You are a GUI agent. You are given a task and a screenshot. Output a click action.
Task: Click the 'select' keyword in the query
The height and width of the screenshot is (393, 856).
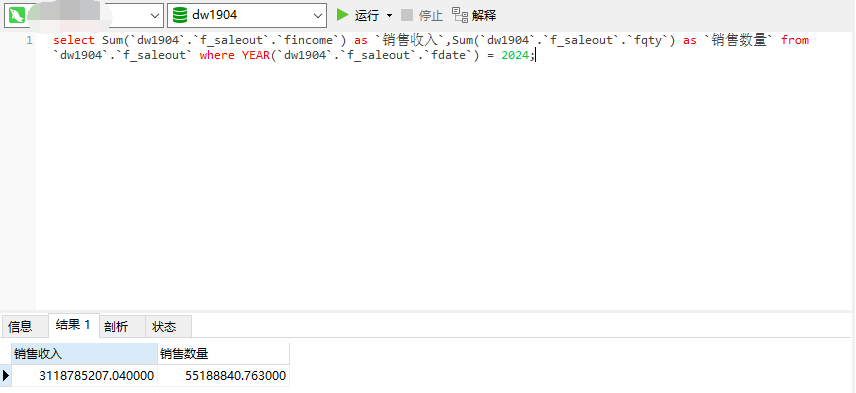(74, 40)
